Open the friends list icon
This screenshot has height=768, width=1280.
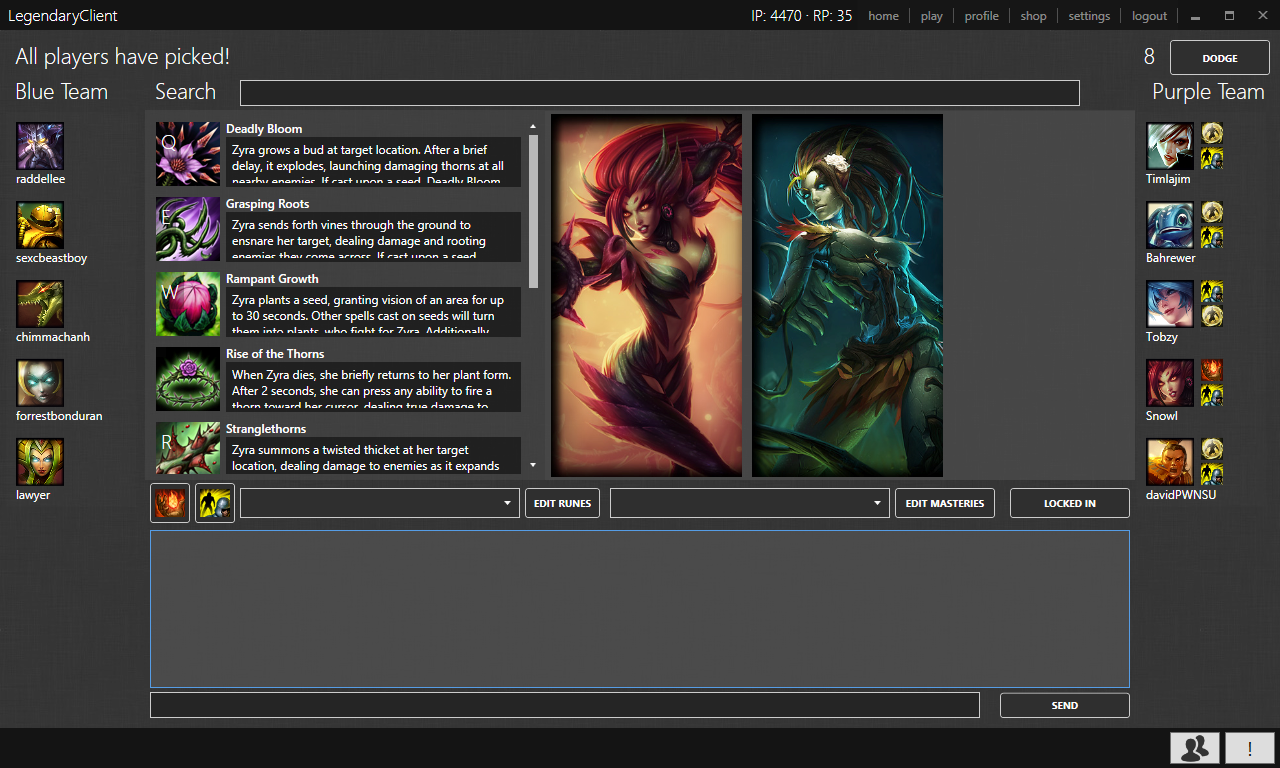pos(1195,748)
